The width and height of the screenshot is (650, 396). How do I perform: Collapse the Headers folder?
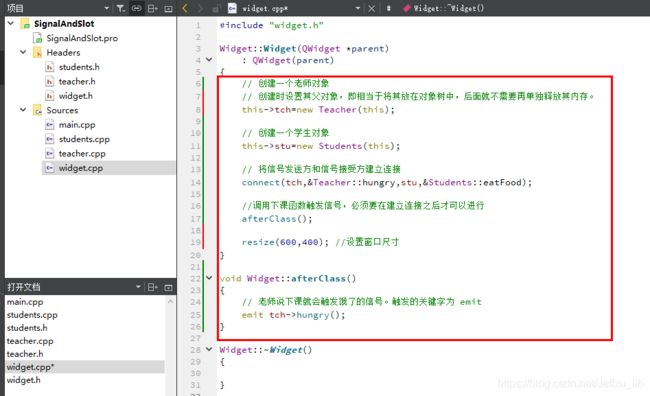(23, 52)
